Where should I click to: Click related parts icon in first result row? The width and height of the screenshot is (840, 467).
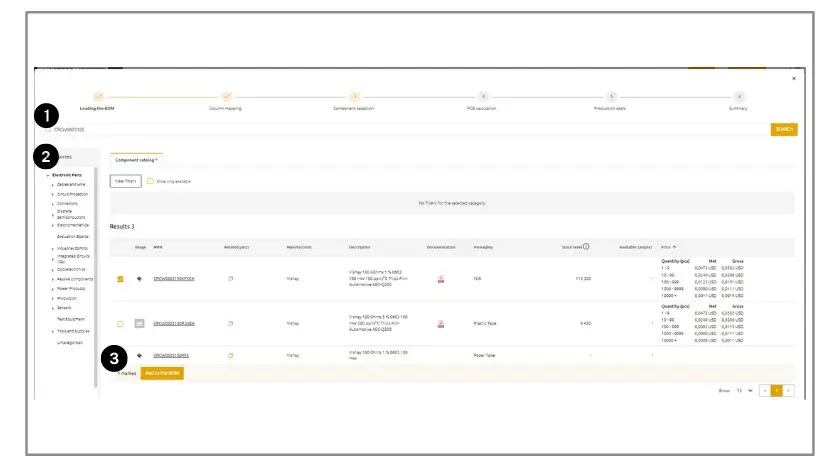pyautogui.click(x=231, y=279)
